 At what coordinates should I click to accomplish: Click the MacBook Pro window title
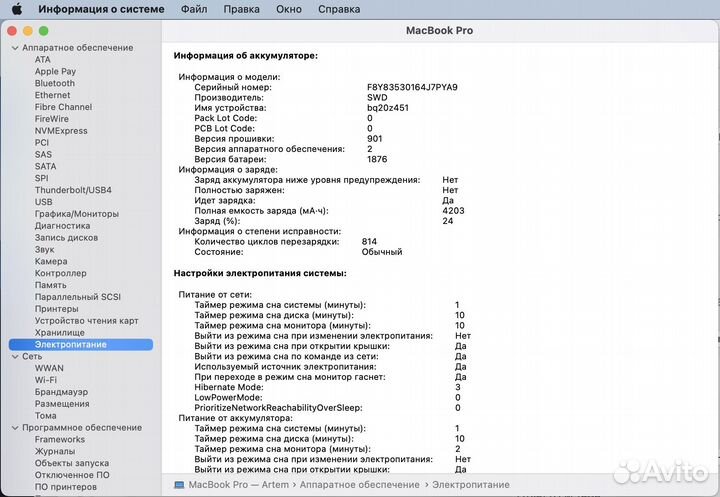click(x=439, y=31)
